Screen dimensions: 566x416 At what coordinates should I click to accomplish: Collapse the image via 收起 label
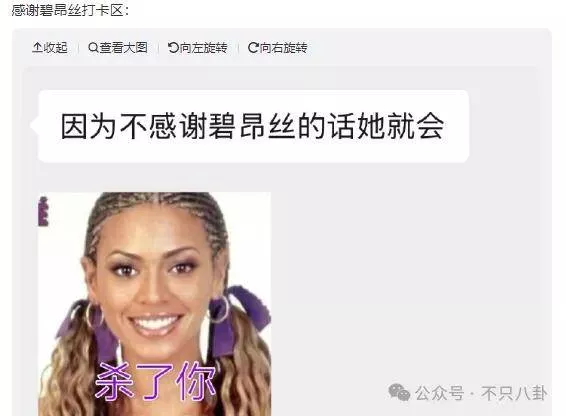(x=55, y=47)
